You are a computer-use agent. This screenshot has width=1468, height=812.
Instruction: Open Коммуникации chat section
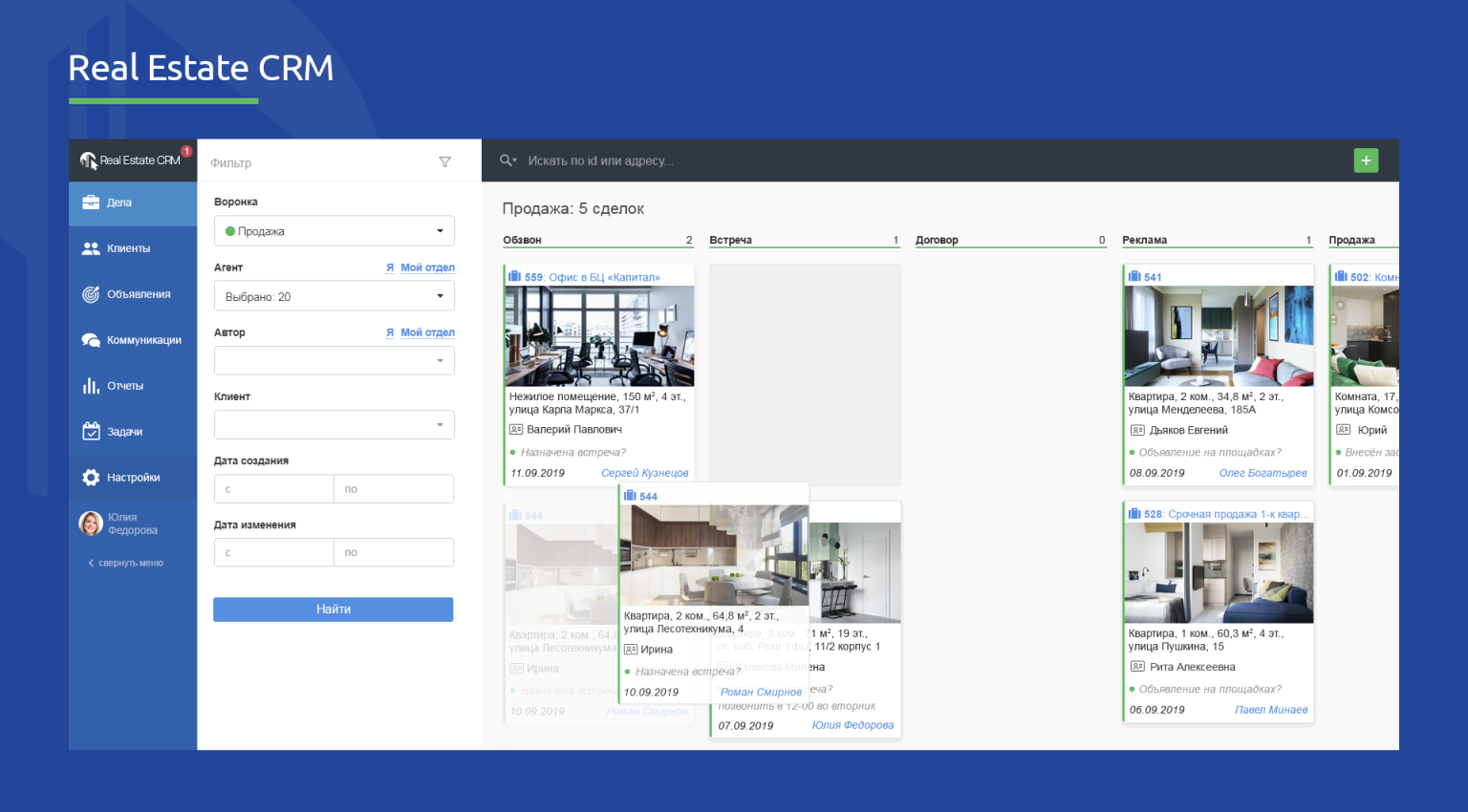(133, 340)
